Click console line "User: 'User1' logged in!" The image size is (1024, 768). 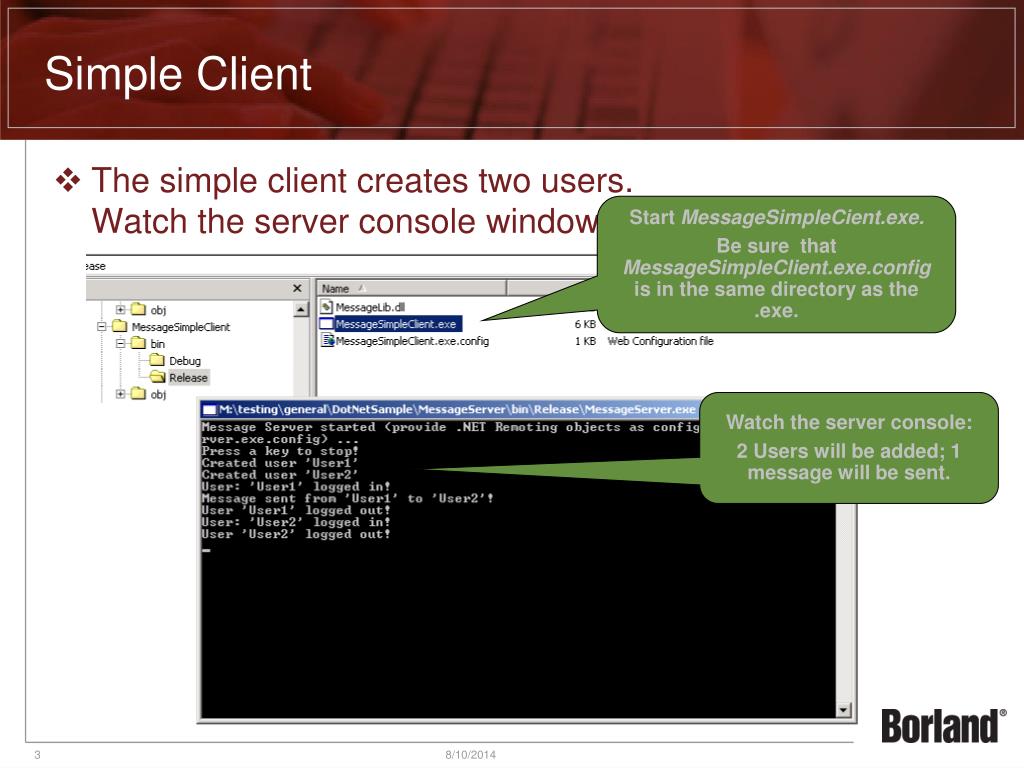coord(296,487)
